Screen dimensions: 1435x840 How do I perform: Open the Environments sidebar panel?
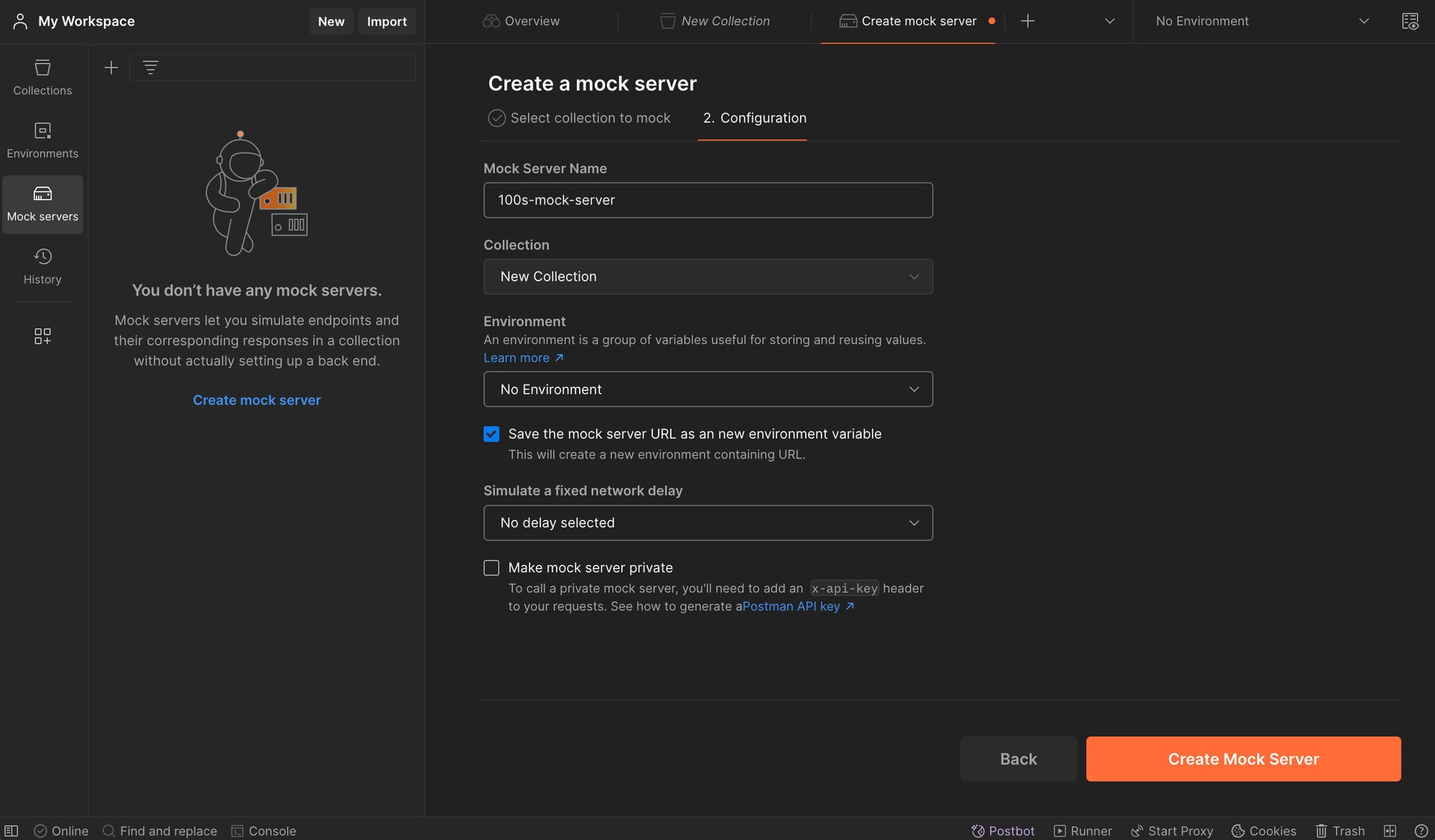coord(42,141)
